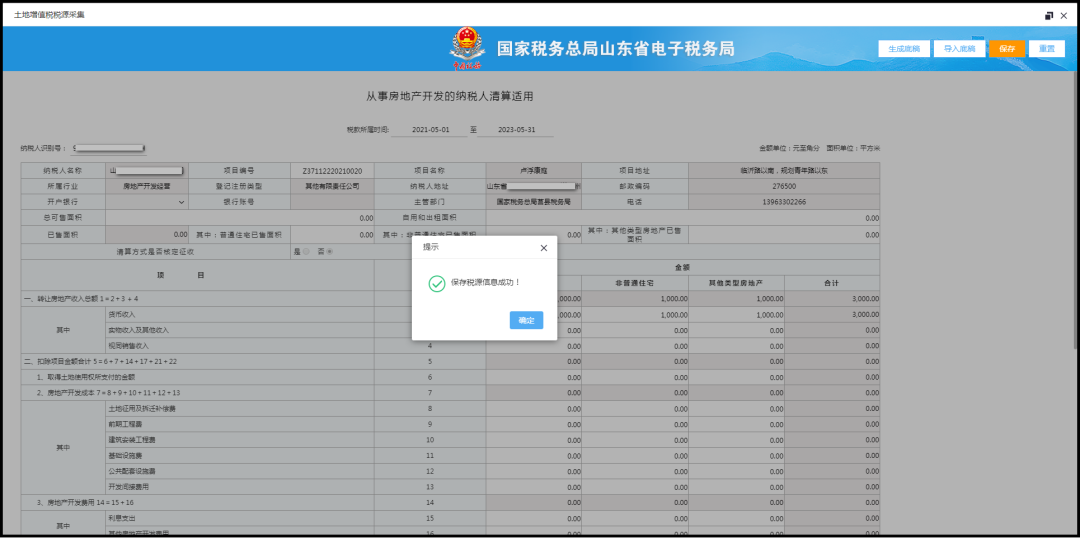Close the 土地增值税税源采集 window
The height and width of the screenshot is (538, 1080).
(x=1064, y=15)
